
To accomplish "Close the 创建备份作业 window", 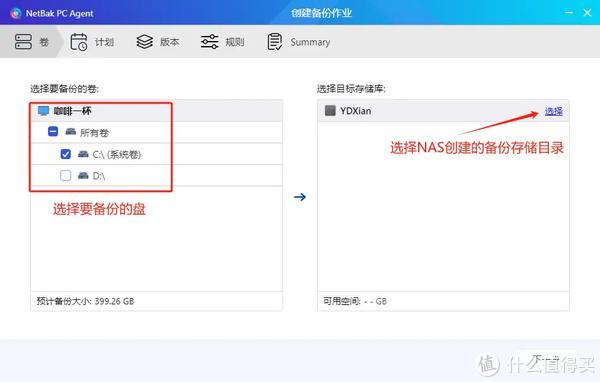I will (x=587, y=13).
